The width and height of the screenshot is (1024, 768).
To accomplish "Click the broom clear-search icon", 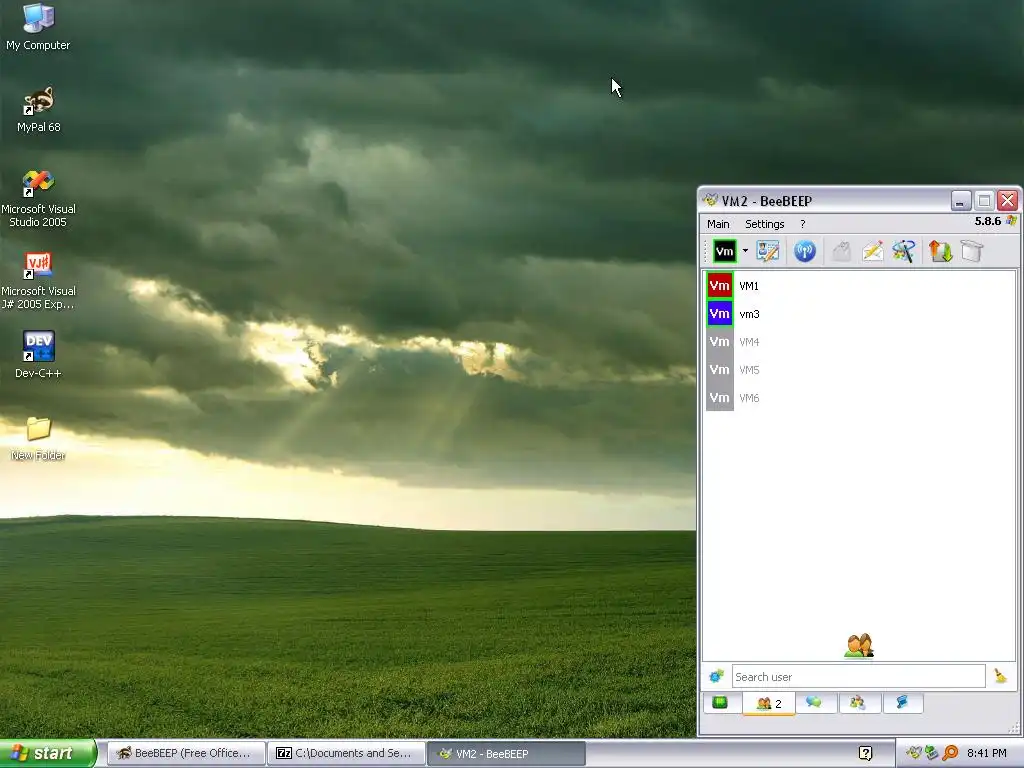I will tap(1000, 677).
